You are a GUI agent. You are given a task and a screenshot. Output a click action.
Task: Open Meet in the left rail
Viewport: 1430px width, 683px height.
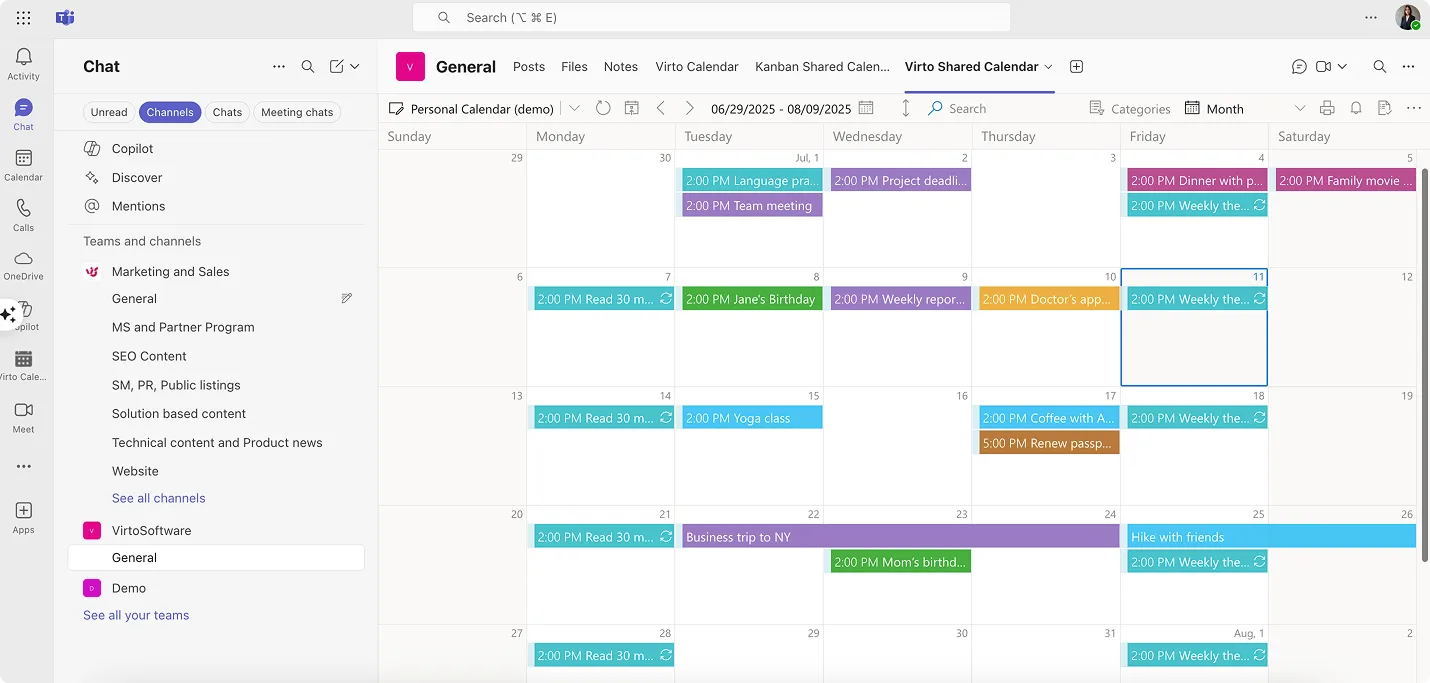coord(24,417)
